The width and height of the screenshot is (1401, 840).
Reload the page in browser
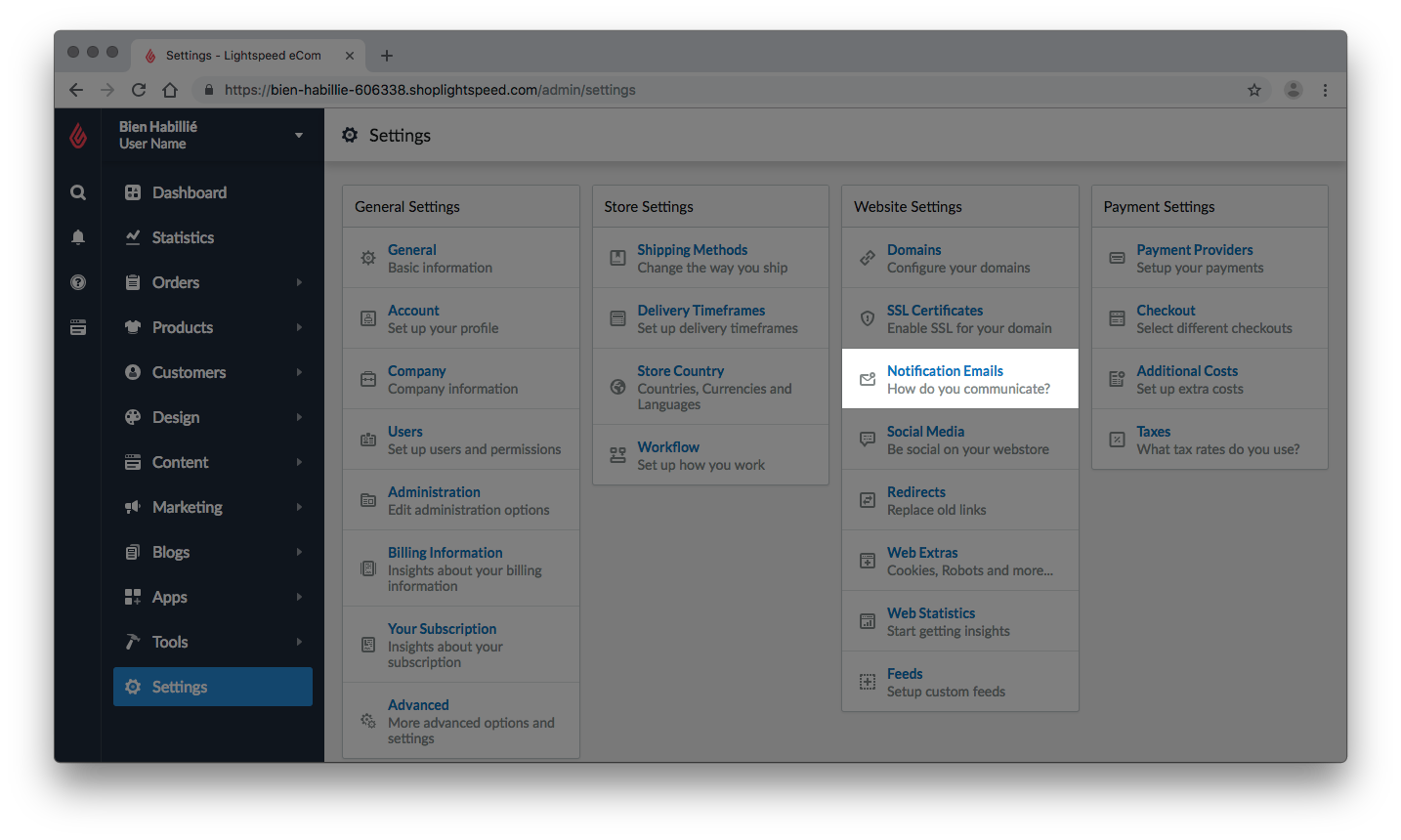[139, 90]
